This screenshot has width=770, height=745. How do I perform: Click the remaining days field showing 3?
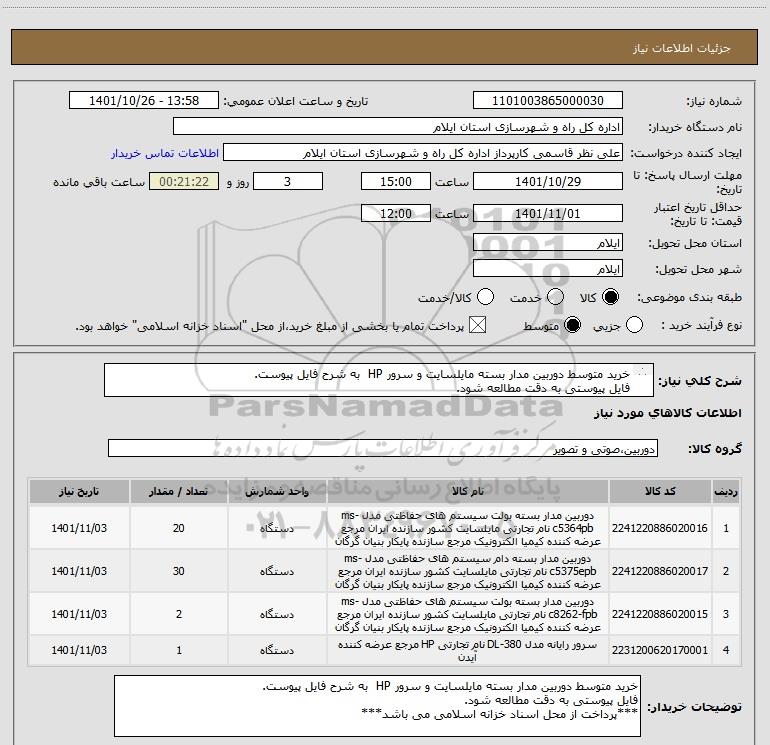(x=288, y=181)
